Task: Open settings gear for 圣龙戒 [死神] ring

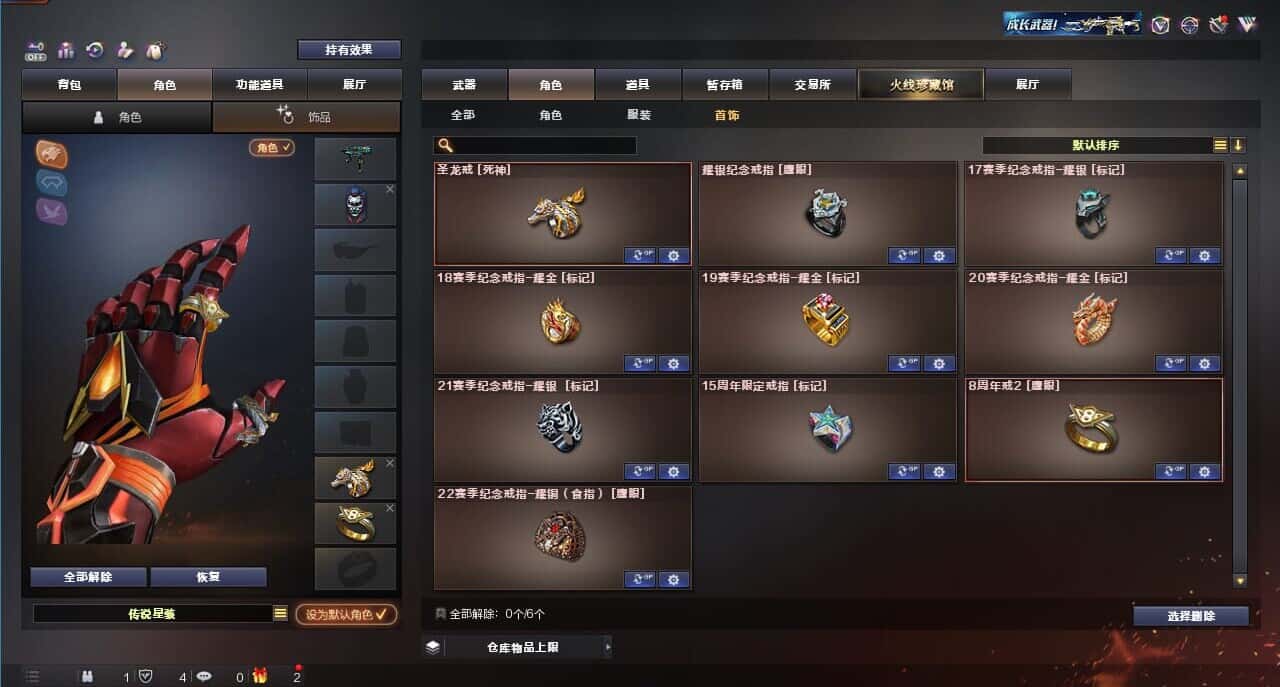Action: 673,255
